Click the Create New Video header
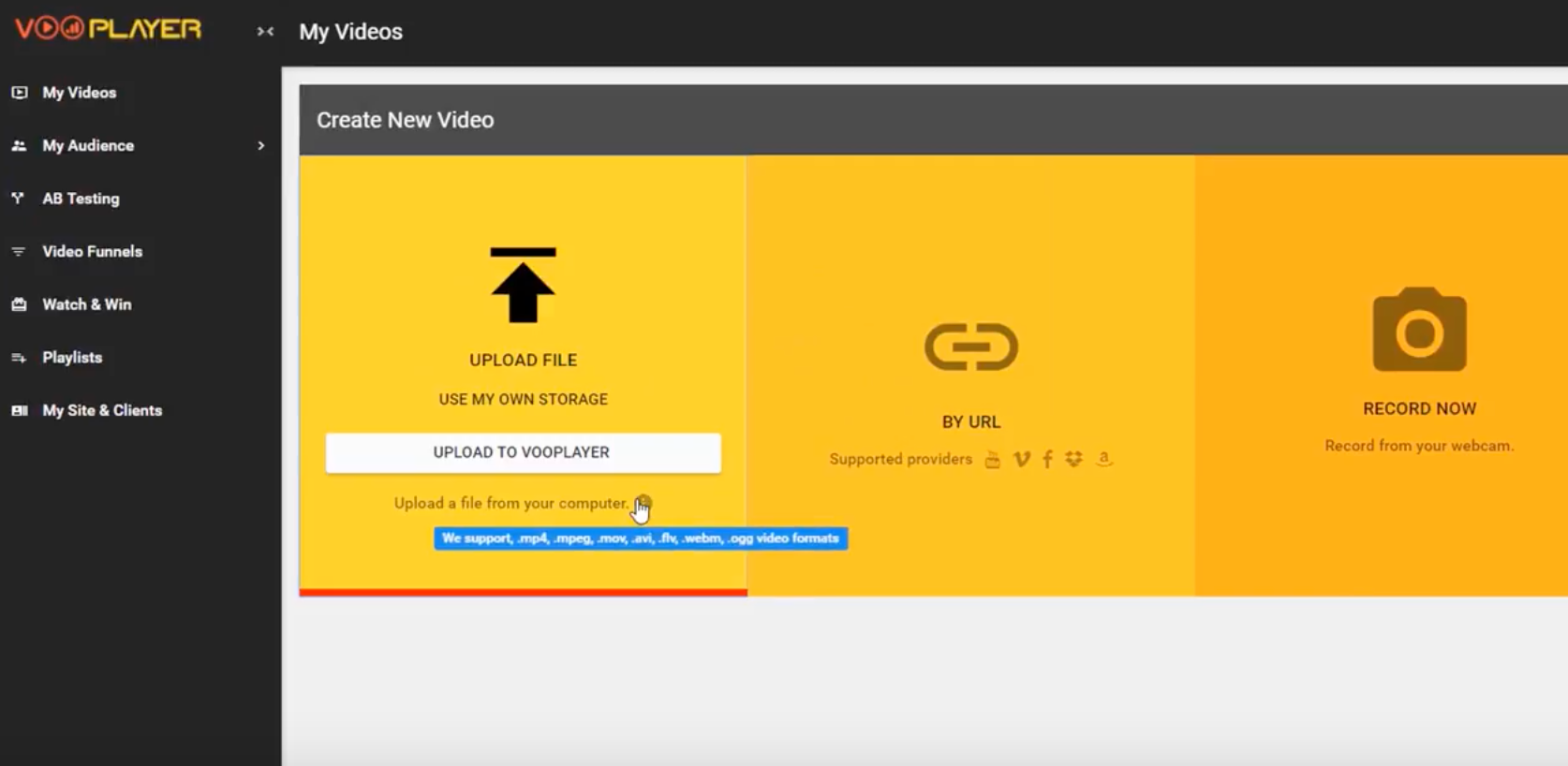The image size is (1568, 766). [405, 120]
